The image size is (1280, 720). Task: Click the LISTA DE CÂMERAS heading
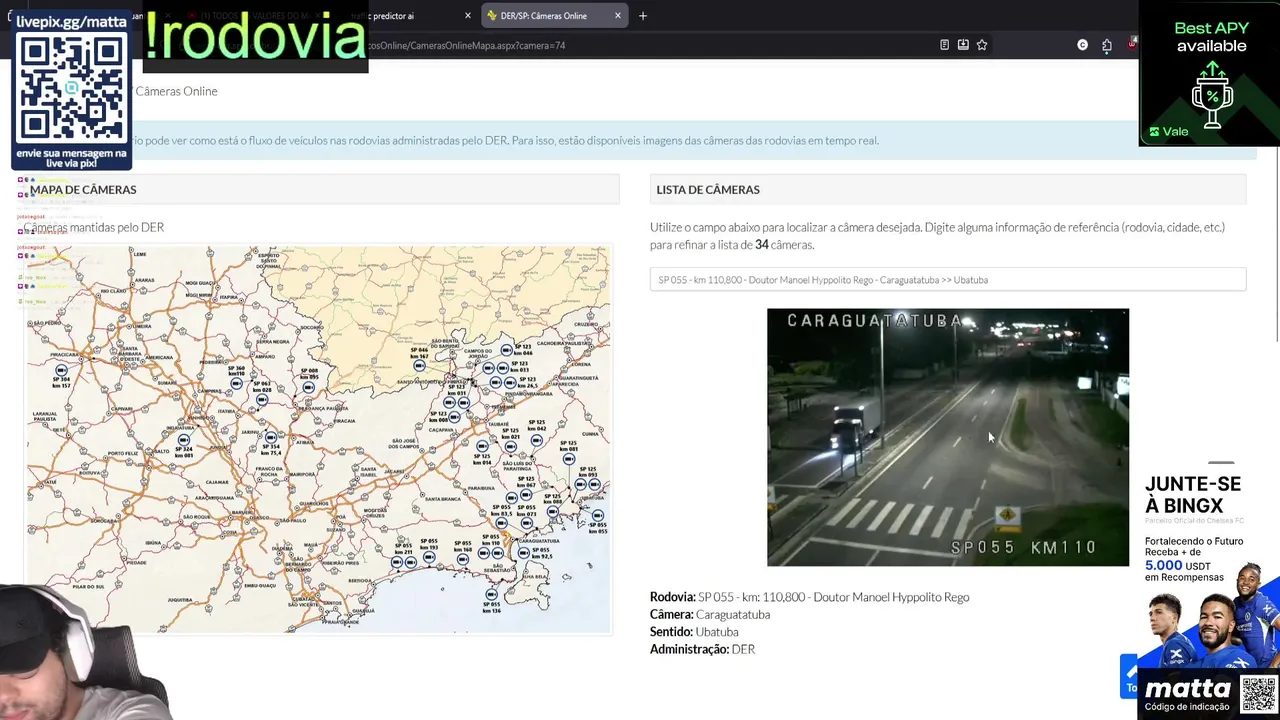coord(708,189)
